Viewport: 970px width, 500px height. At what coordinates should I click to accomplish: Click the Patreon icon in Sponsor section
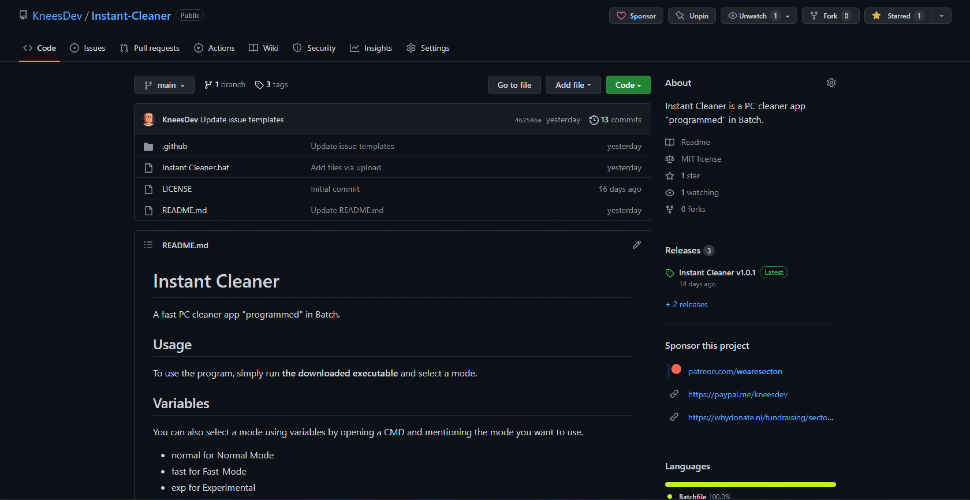point(674,370)
